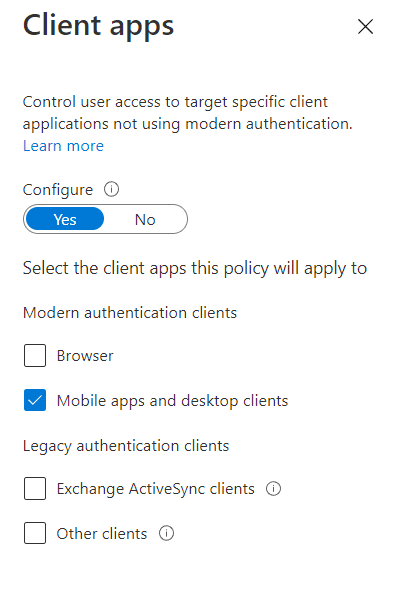Click the Client apps panel title

pyautogui.click(x=98, y=26)
